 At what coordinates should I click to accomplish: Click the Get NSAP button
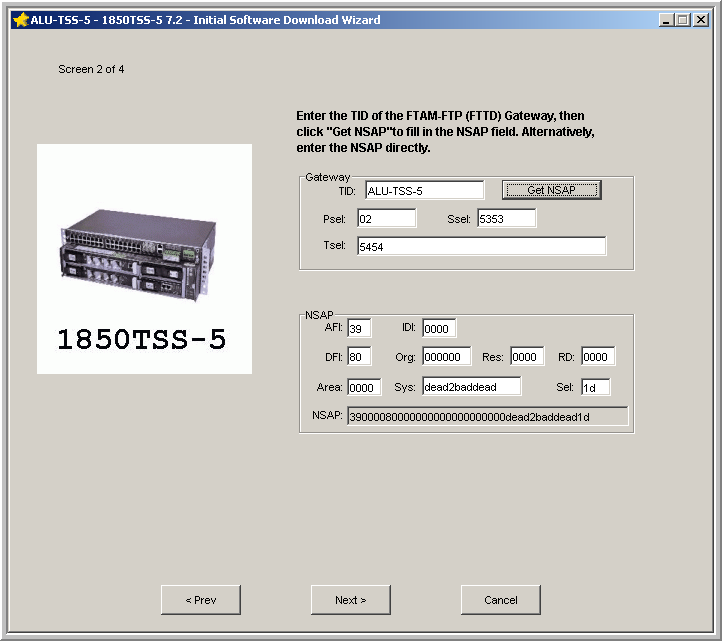click(552, 190)
